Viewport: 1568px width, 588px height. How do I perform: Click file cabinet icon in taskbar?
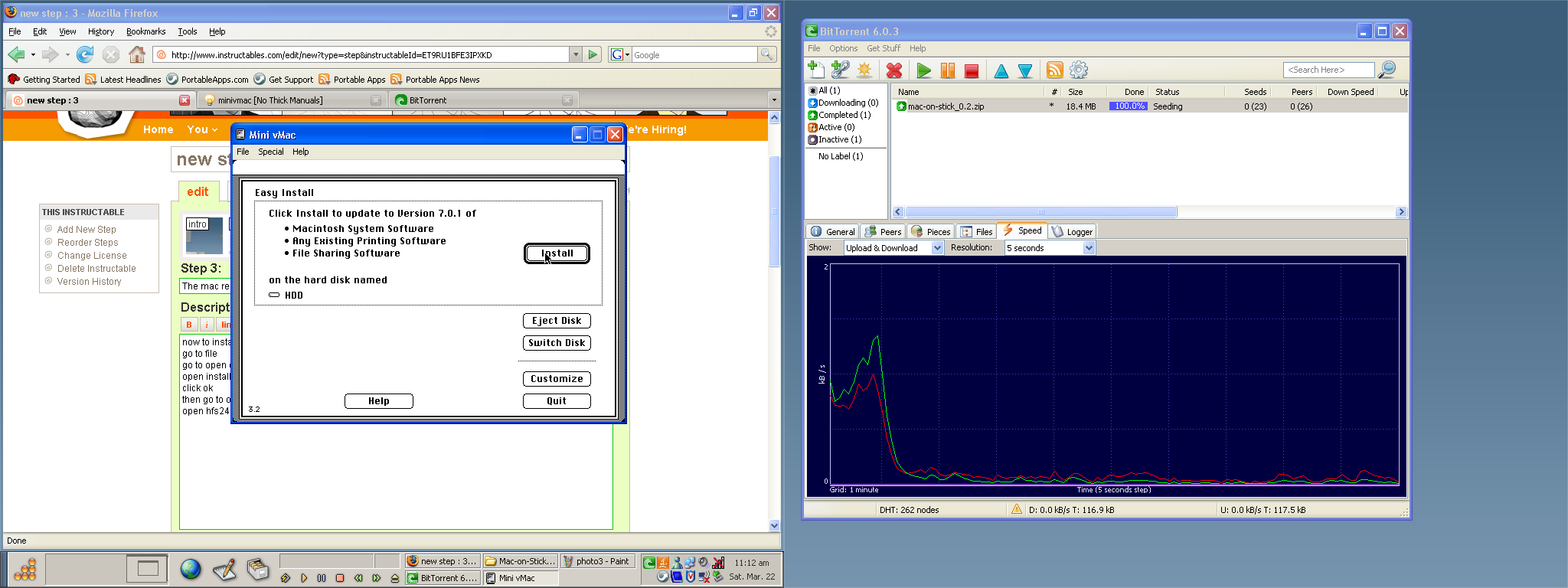[x=258, y=569]
